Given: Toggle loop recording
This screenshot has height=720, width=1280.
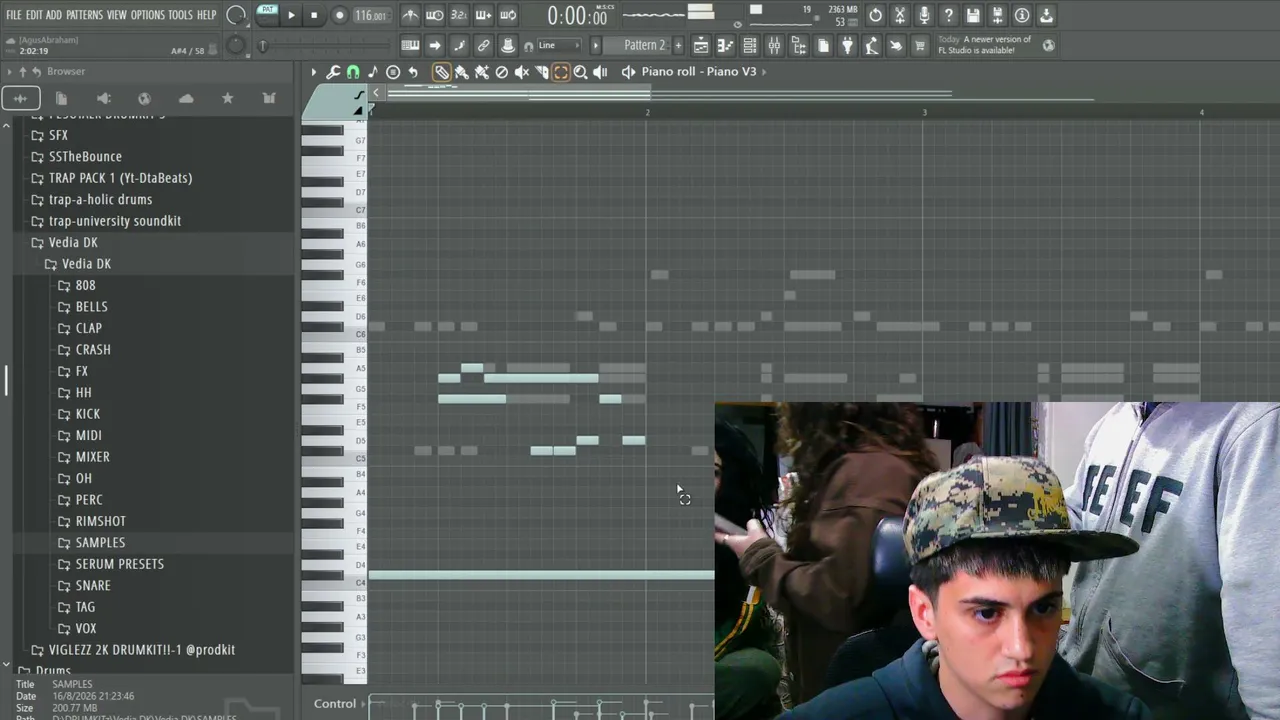Looking at the screenshot, I should point(508,15).
